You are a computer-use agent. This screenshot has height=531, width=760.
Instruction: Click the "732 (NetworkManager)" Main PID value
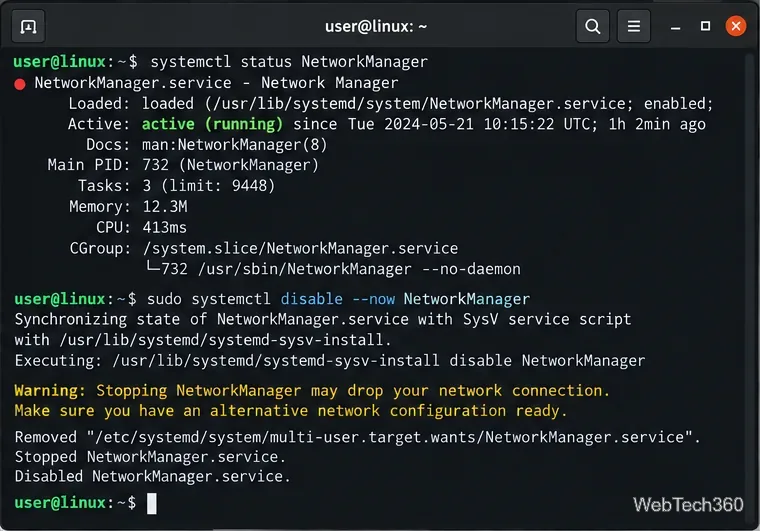(x=231, y=165)
